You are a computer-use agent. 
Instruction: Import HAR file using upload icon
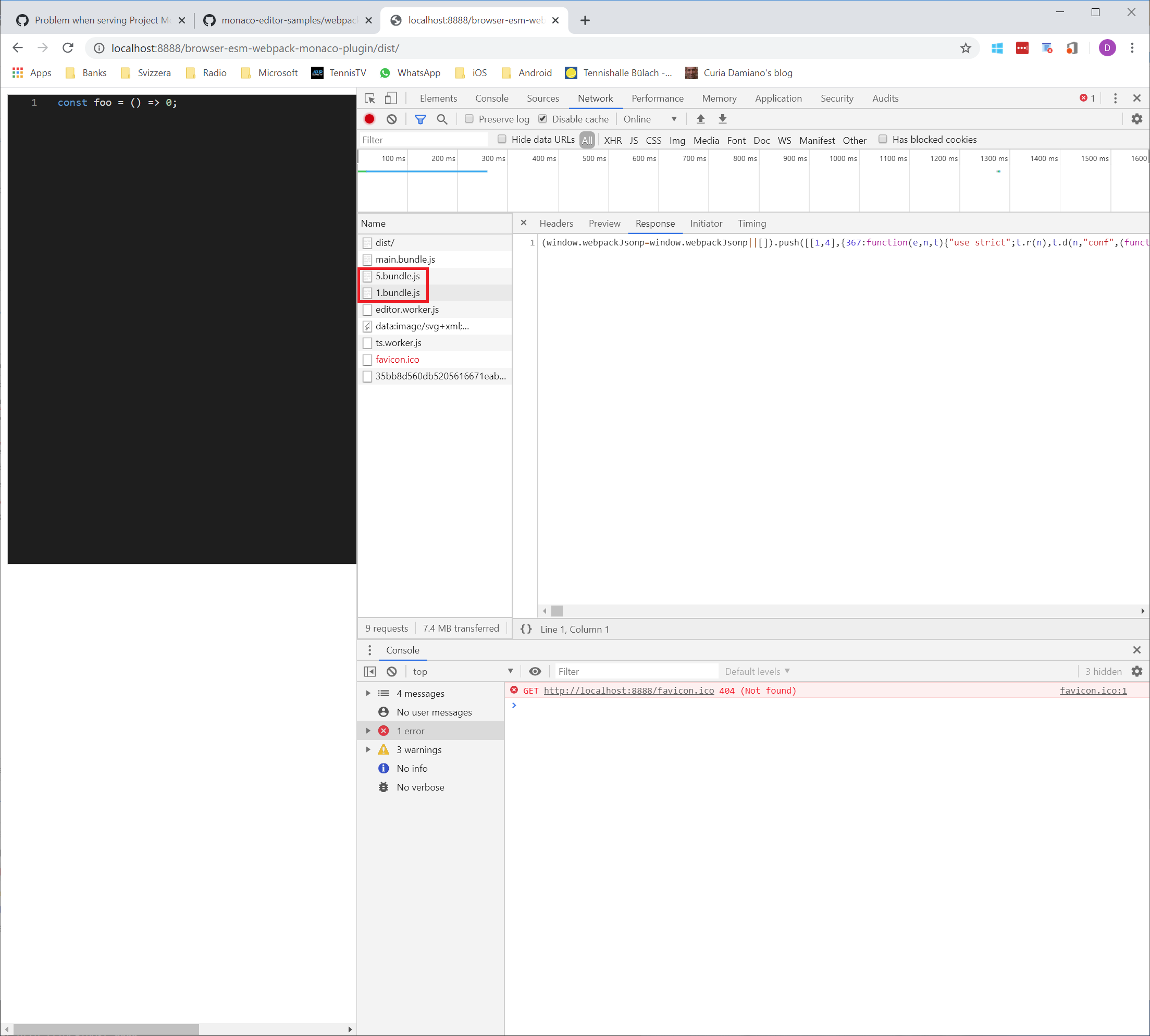700,119
